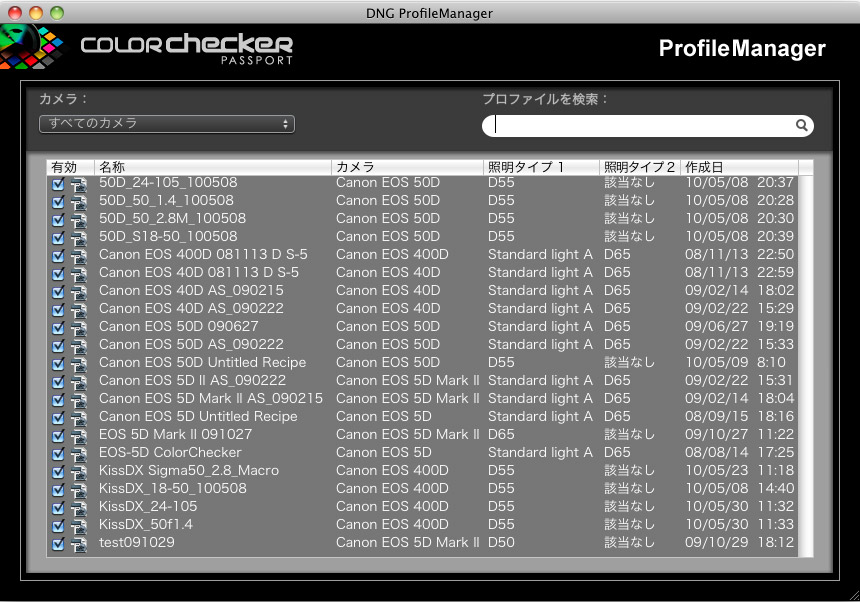
Task: Toggle the KissDX_24-105 enabled checkbox
Action: click(58, 508)
